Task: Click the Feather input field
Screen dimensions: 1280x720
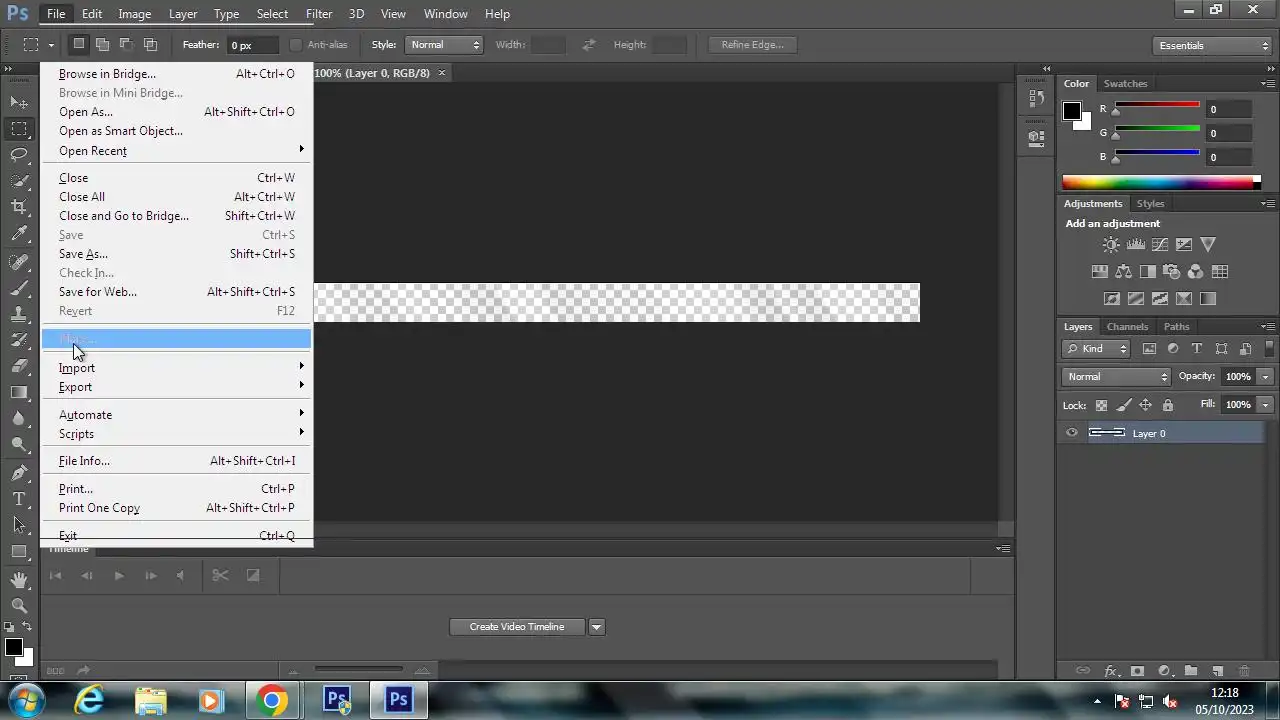Action: point(253,45)
